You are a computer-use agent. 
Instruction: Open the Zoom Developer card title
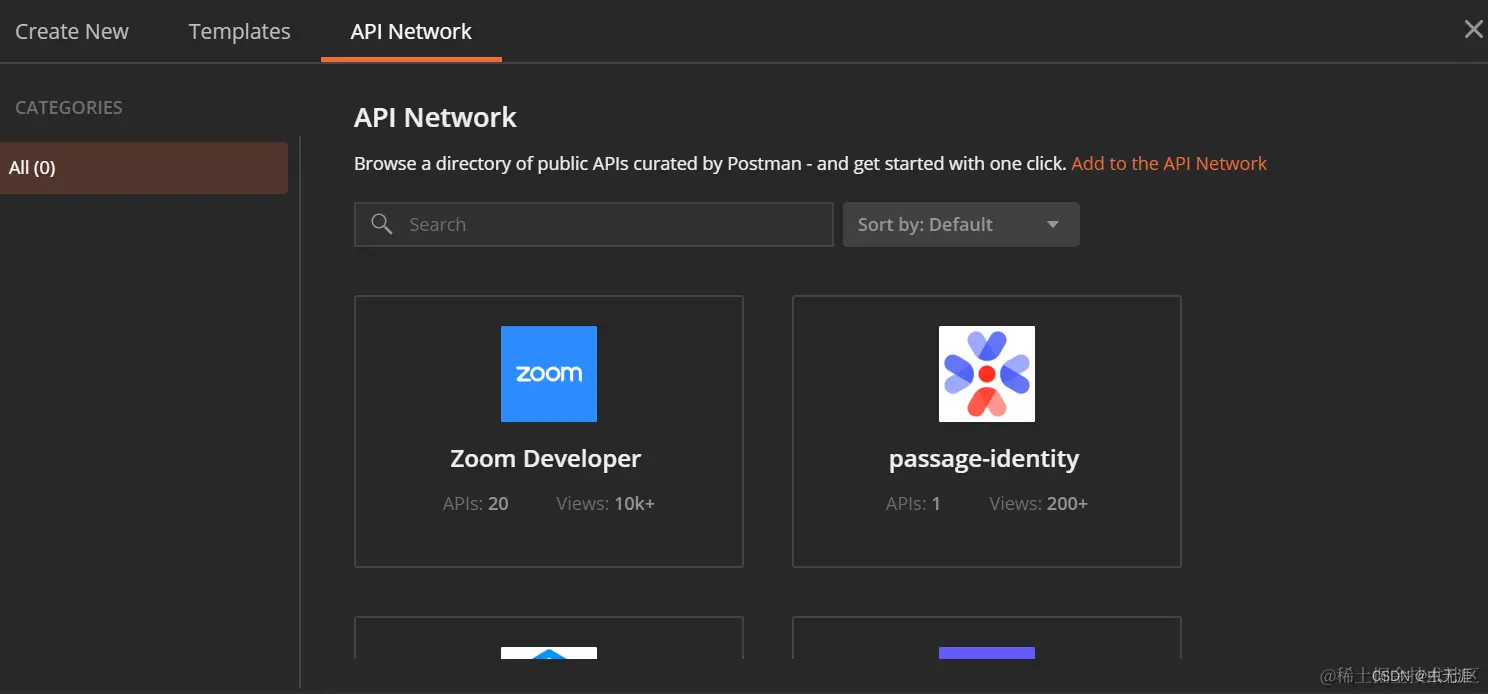pyautogui.click(x=545, y=459)
